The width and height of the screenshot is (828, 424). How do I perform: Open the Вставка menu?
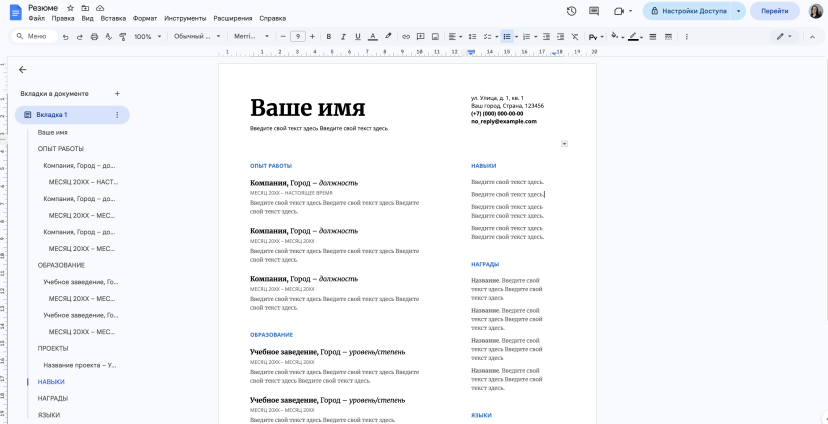pyautogui.click(x=113, y=18)
